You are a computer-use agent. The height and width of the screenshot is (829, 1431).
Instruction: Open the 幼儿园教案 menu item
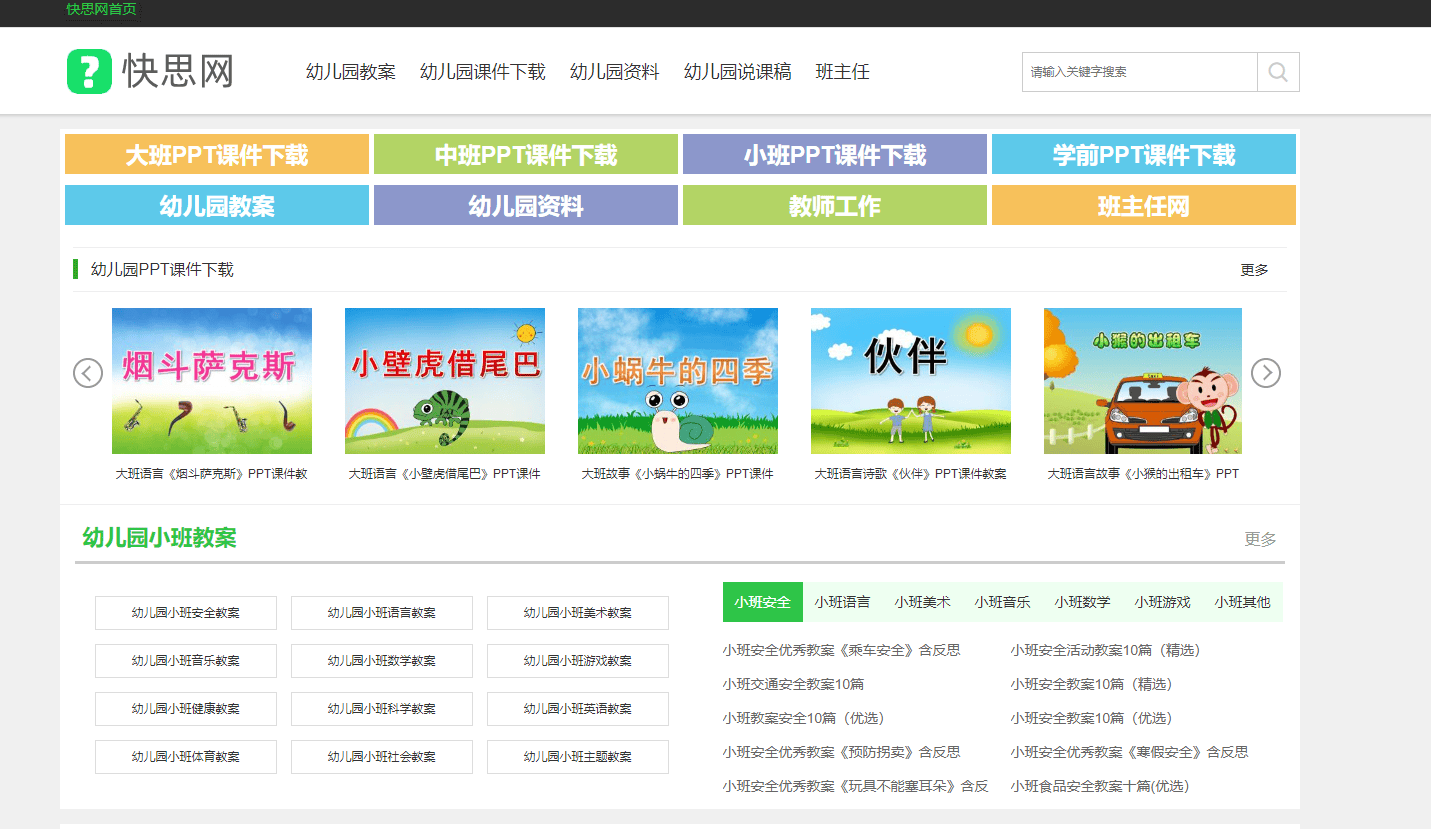pyautogui.click(x=350, y=71)
